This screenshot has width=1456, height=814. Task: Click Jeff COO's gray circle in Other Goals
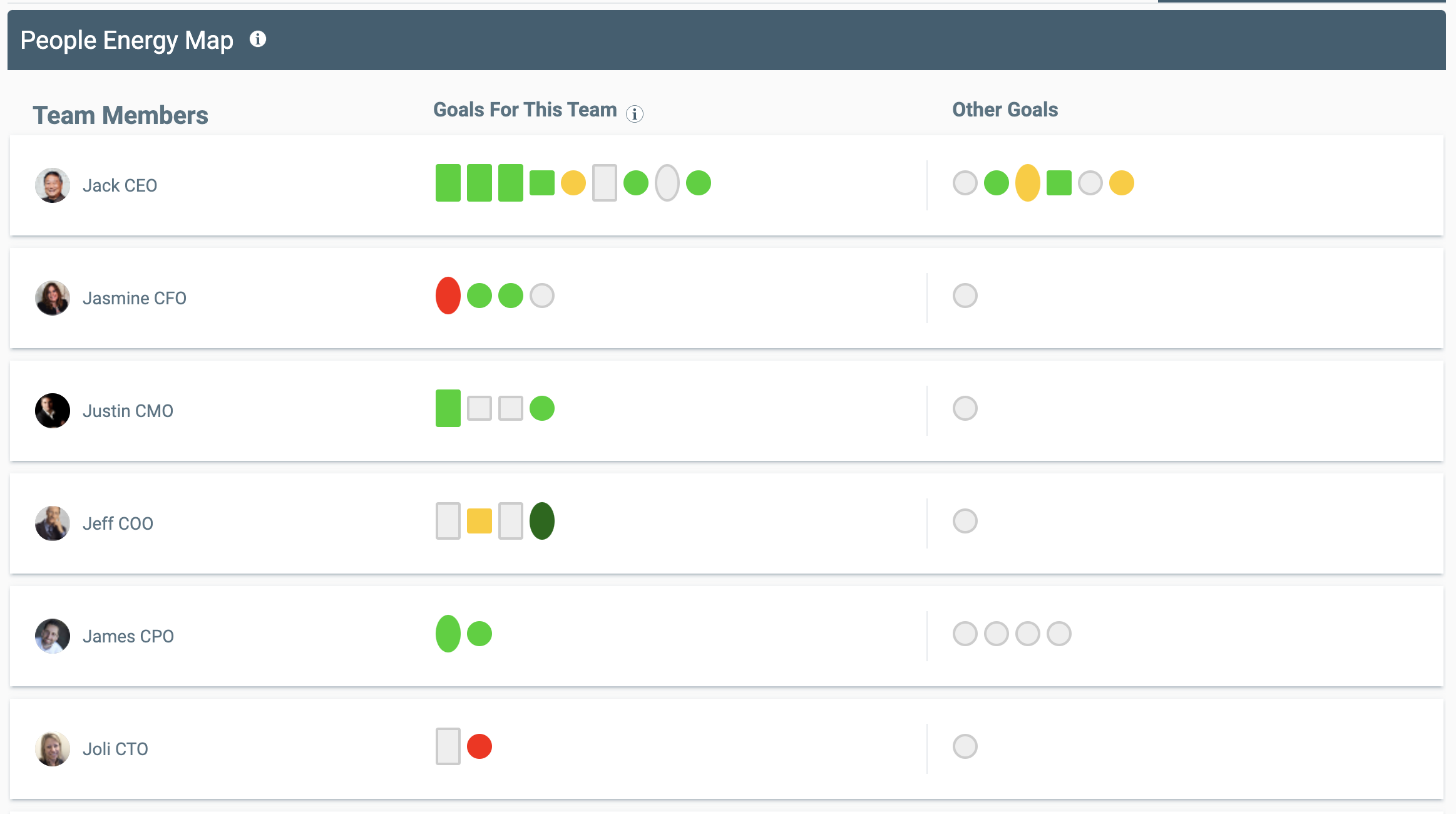coord(965,521)
